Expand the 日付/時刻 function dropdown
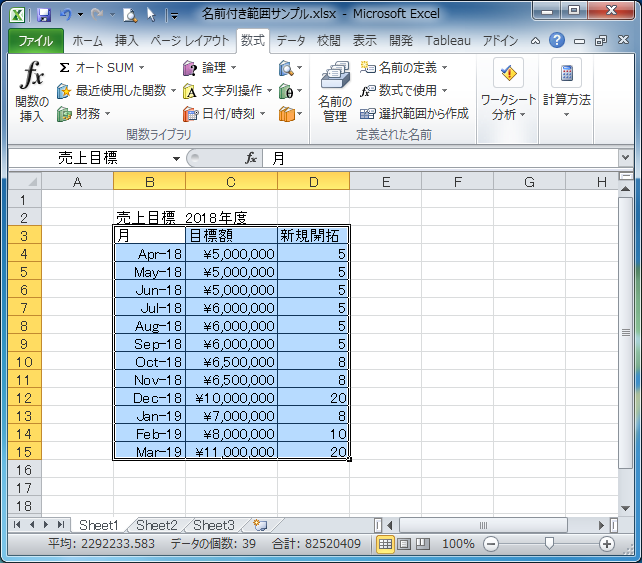 pyautogui.click(x=261, y=114)
